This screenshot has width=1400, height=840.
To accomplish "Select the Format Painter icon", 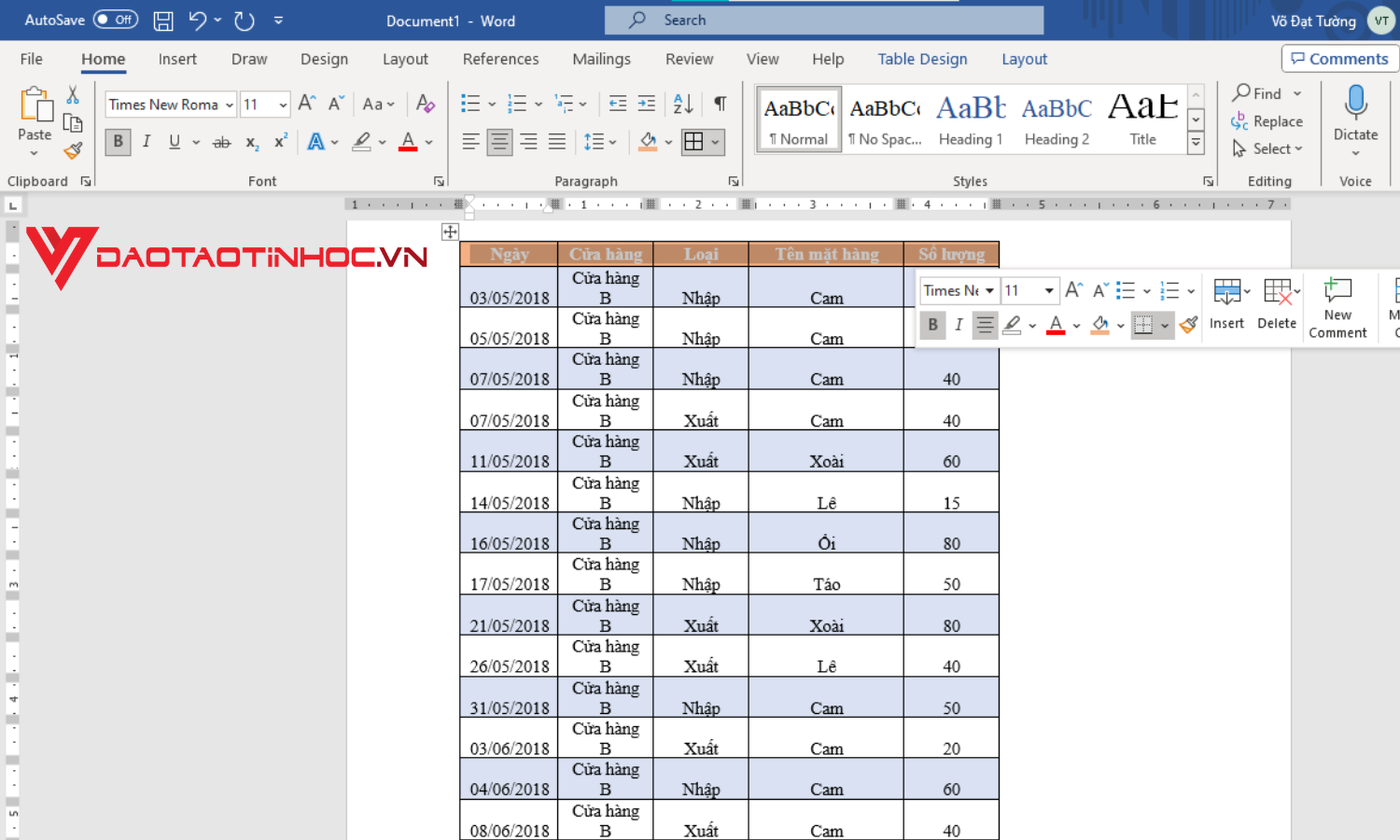I will click(x=73, y=150).
